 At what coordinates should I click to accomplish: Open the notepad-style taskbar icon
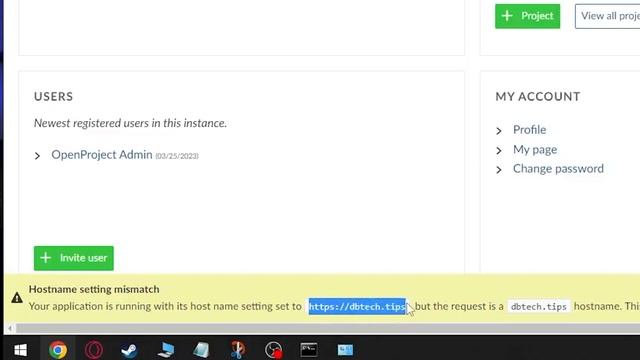[x=201, y=350]
